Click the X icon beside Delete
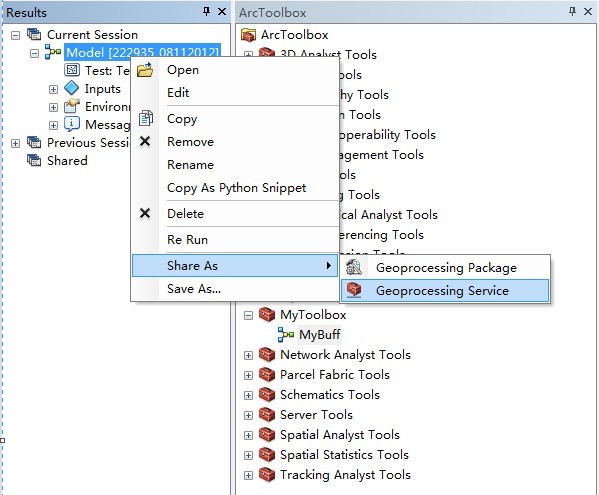This screenshot has width=599, height=495. 145,213
